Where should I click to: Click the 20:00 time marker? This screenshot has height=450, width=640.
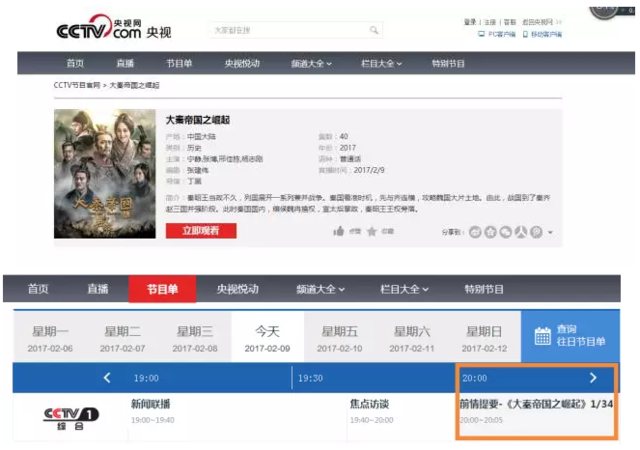tap(474, 378)
